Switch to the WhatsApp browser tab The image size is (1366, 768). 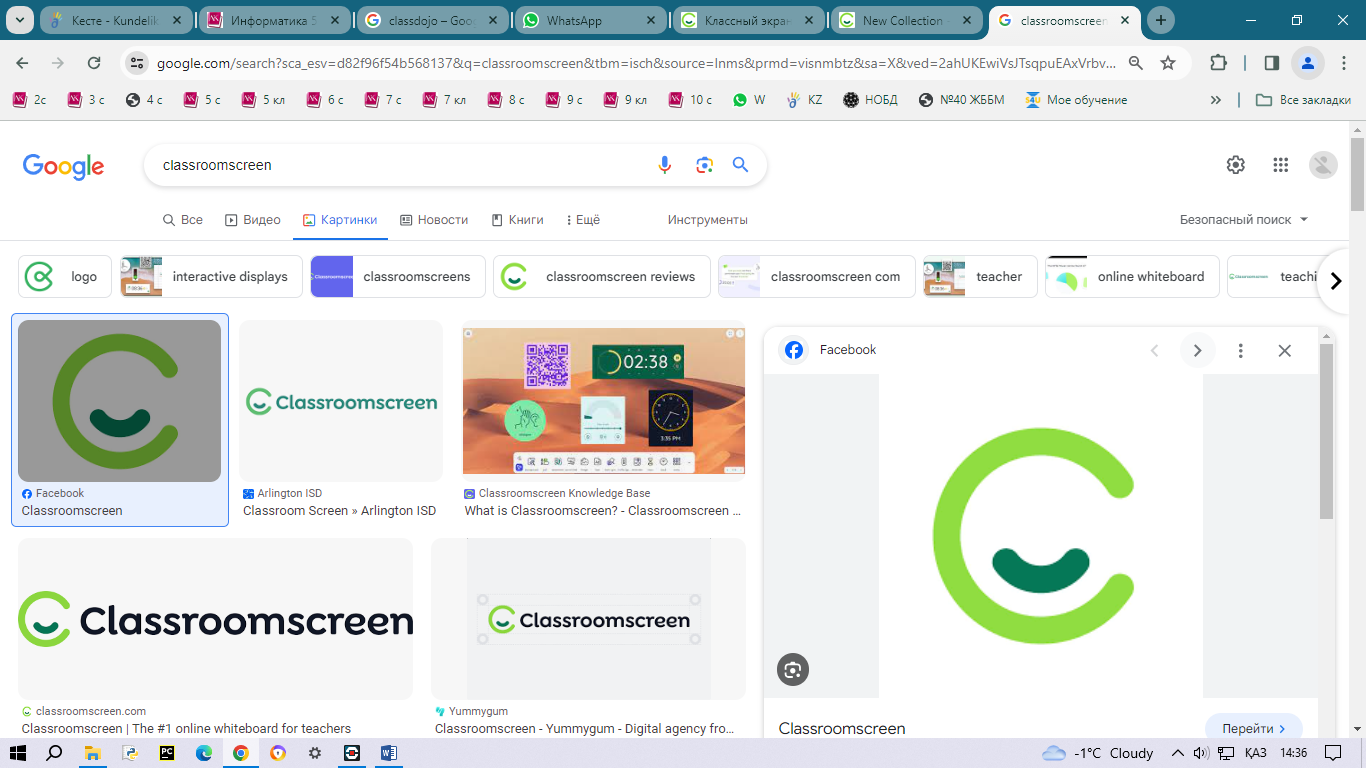point(590,20)
